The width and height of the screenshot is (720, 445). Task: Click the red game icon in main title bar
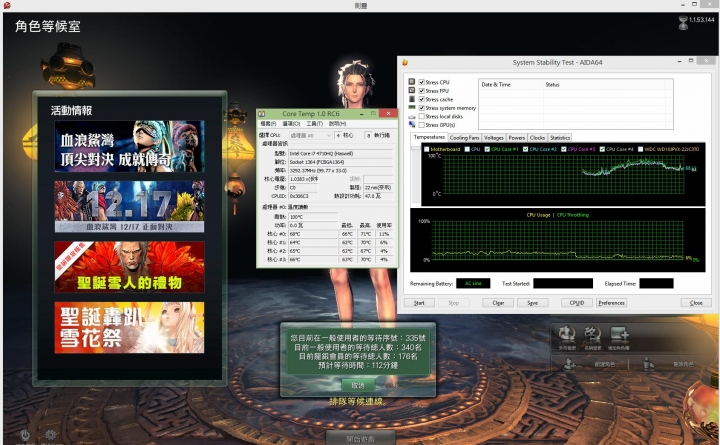7,5
